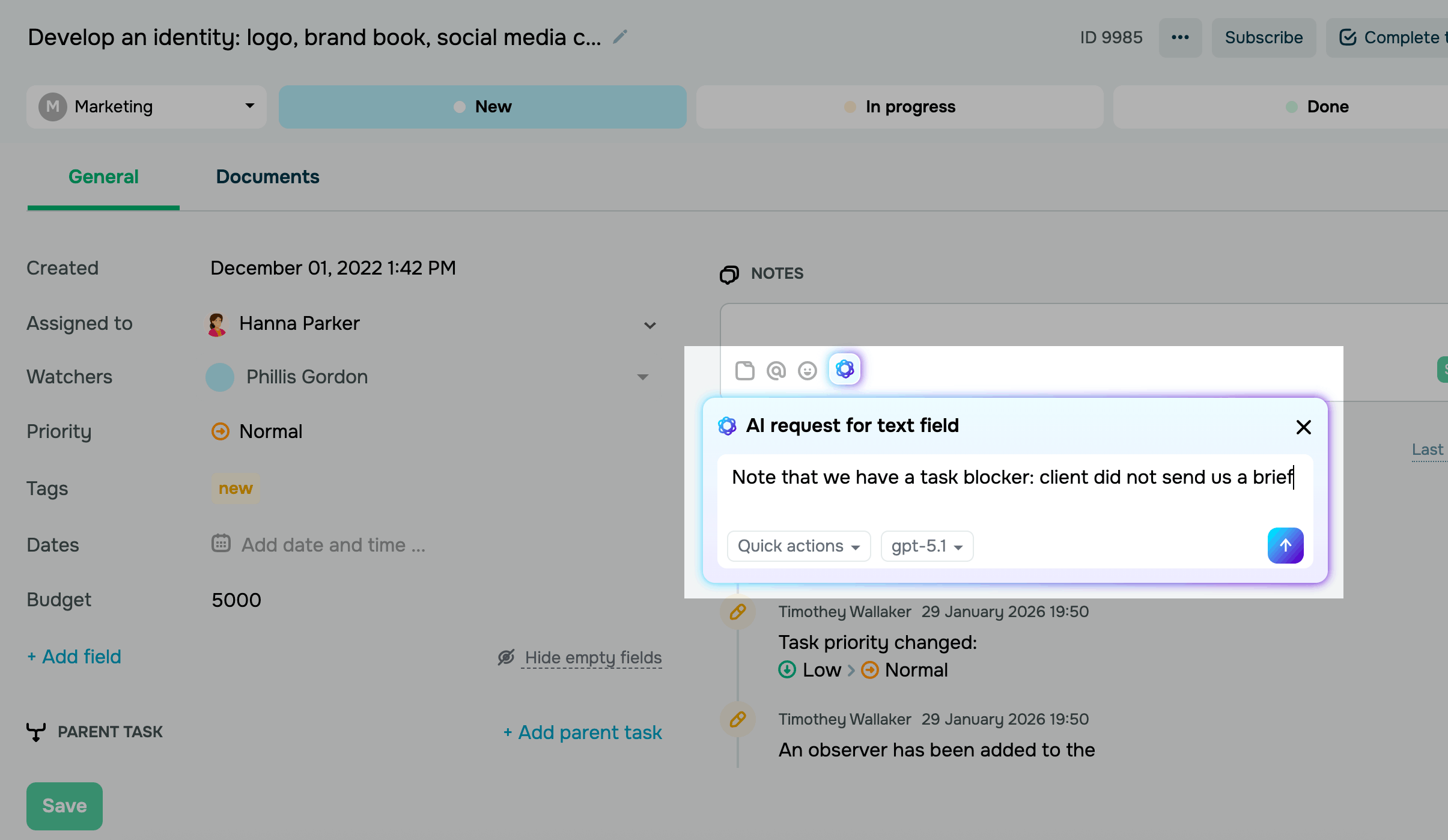The height and width of the screenshot is (840, 1448).
Task: Switch to the Documents tab
Action: (x=267, y=177)
